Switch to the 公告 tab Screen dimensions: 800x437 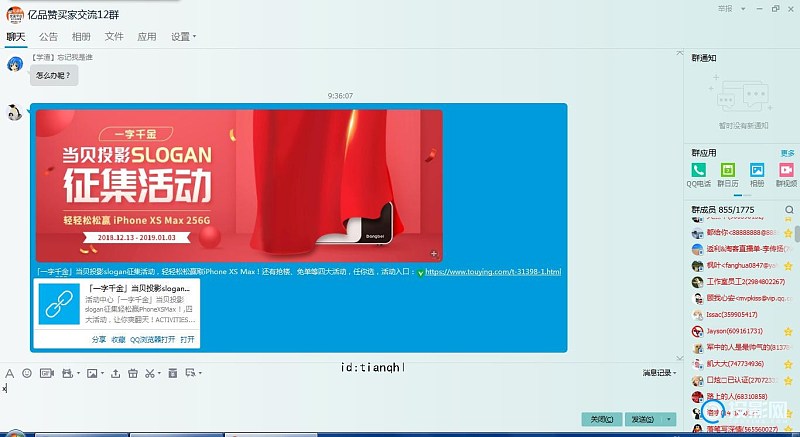pos(48,37)
